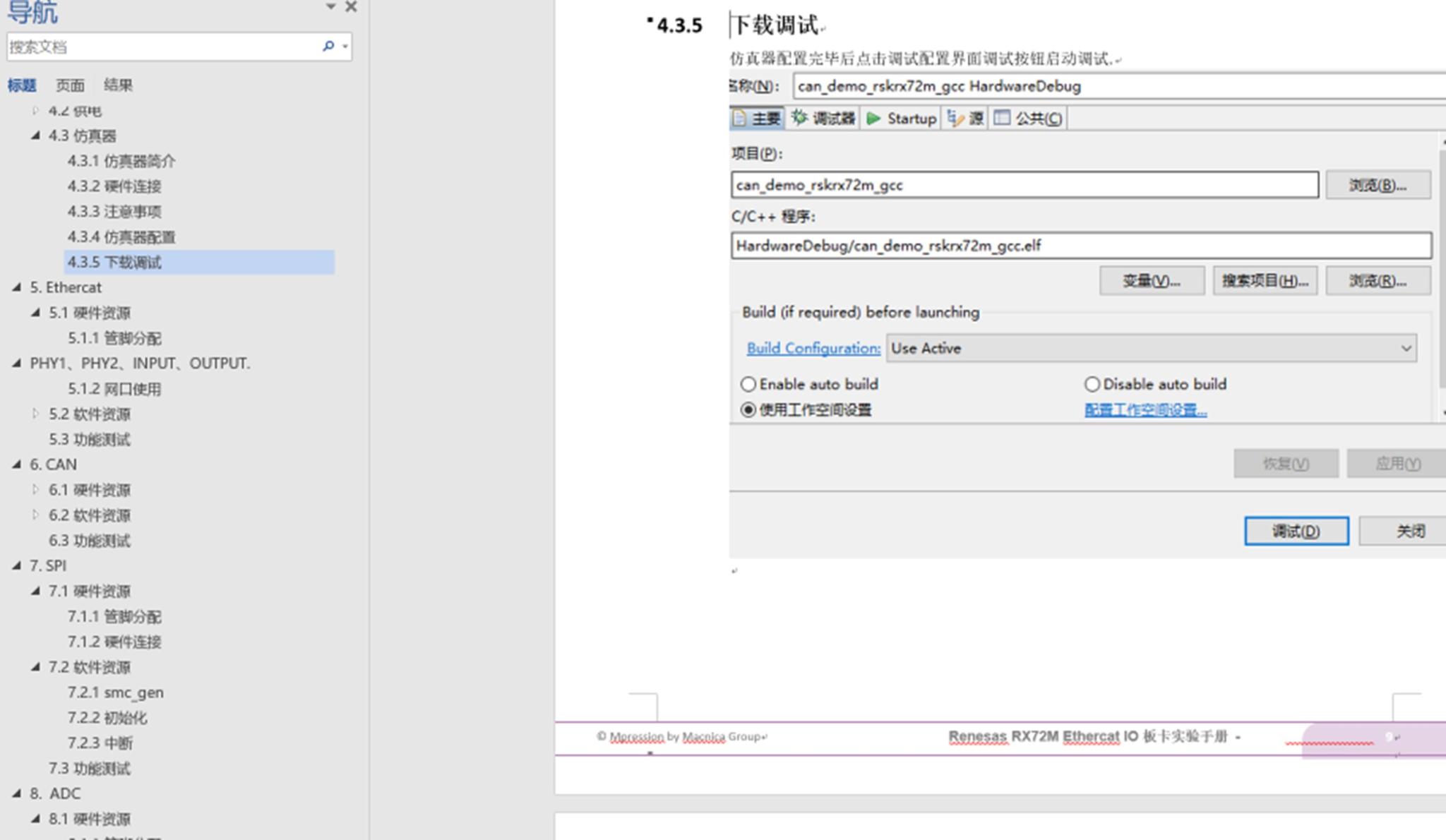Collapse the 7.2 软件资源 heading

35,666
